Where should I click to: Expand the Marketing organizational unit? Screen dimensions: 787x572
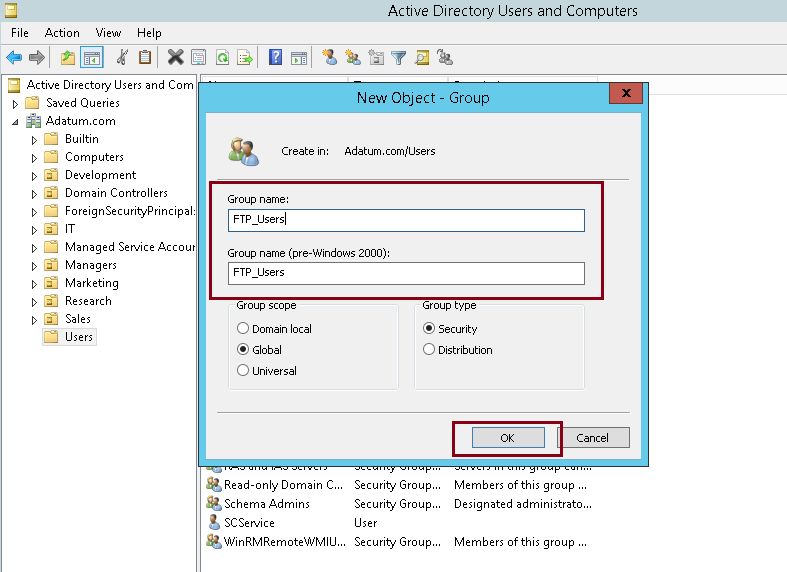click(x=34, y=284)
